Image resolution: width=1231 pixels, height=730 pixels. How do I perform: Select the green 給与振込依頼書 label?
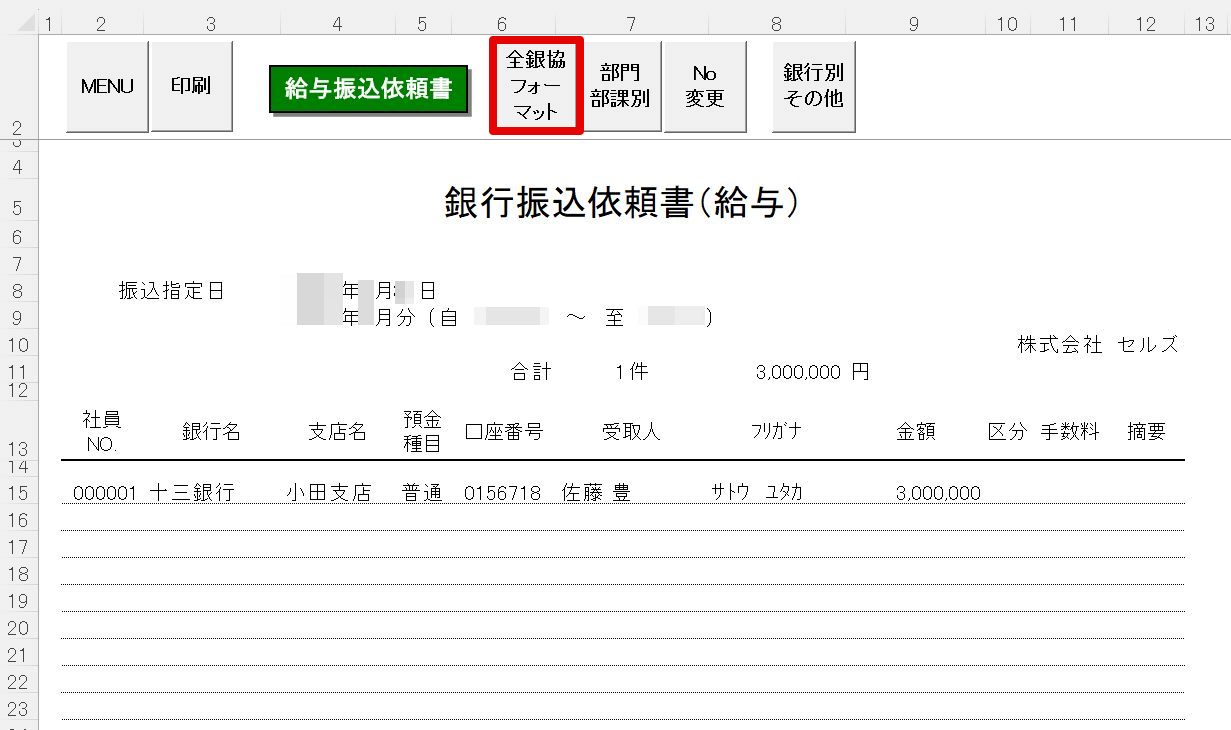pos(368,89)
